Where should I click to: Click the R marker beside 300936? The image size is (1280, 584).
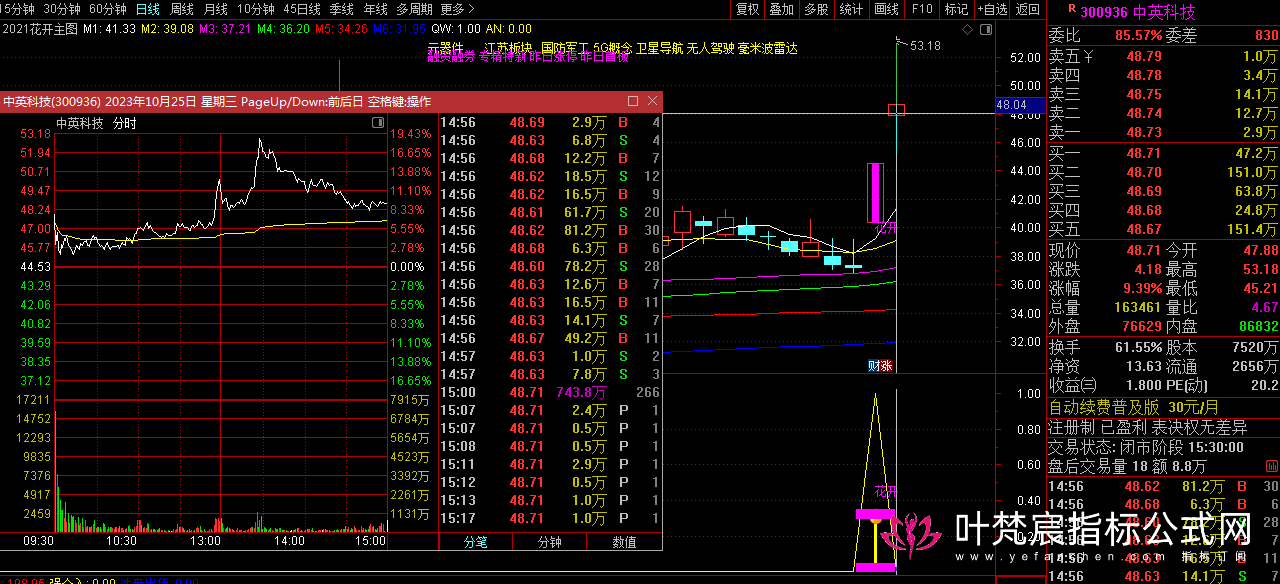pos(1072,8)
